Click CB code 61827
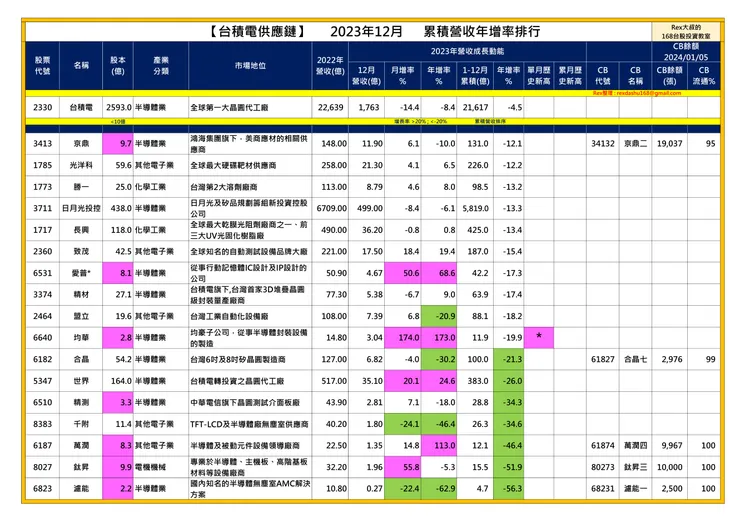Viewport: 740px width, 523px height. [603, 359]
